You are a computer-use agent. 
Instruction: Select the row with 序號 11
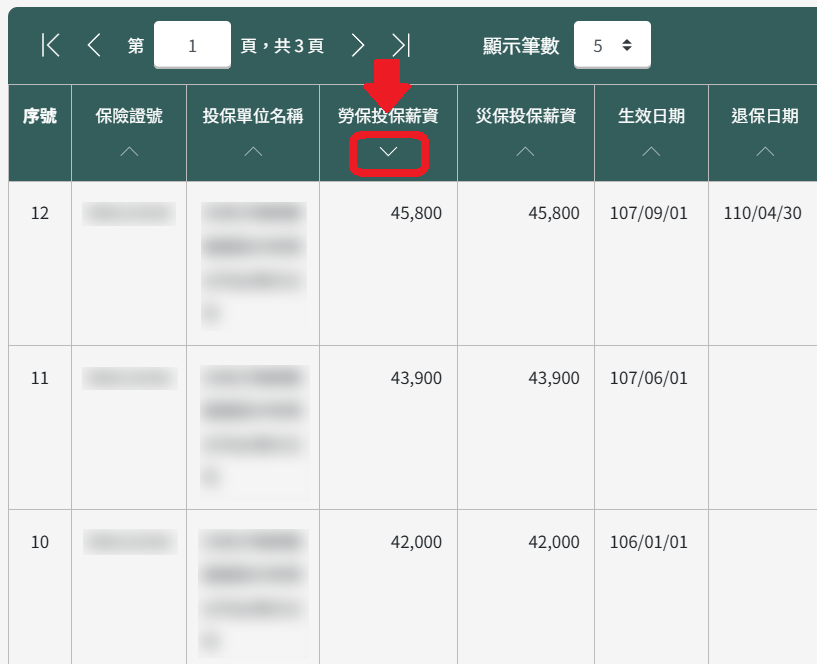pos(40,378)
